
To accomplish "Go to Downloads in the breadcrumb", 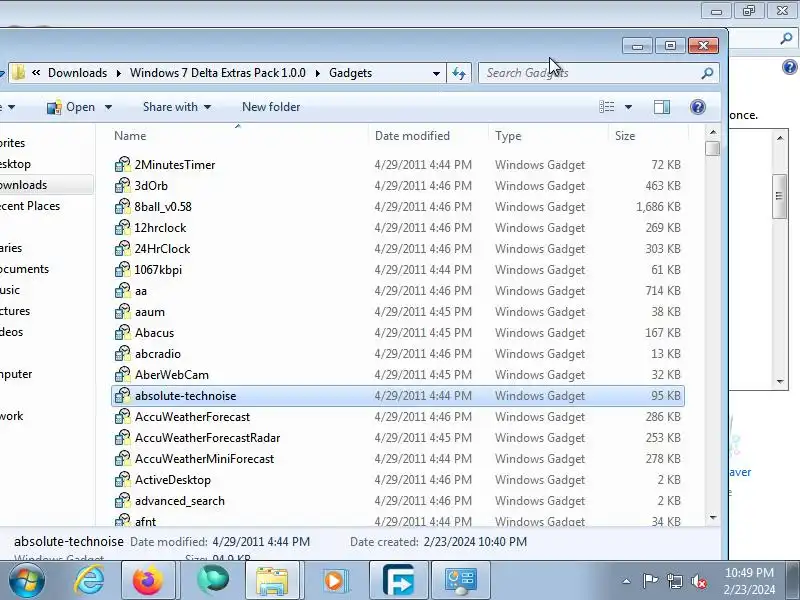I will click(78, 73).
